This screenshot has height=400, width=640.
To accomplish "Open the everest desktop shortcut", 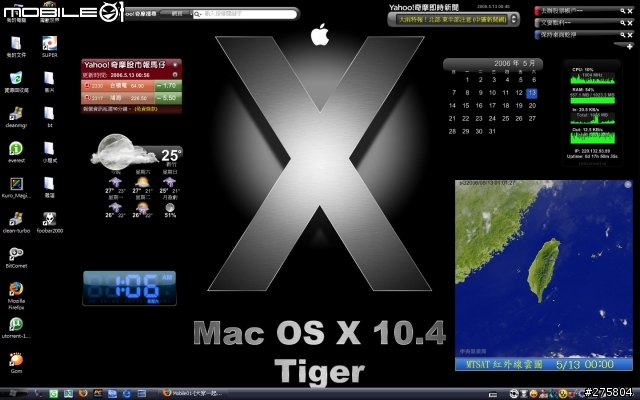I will (16, 152).
